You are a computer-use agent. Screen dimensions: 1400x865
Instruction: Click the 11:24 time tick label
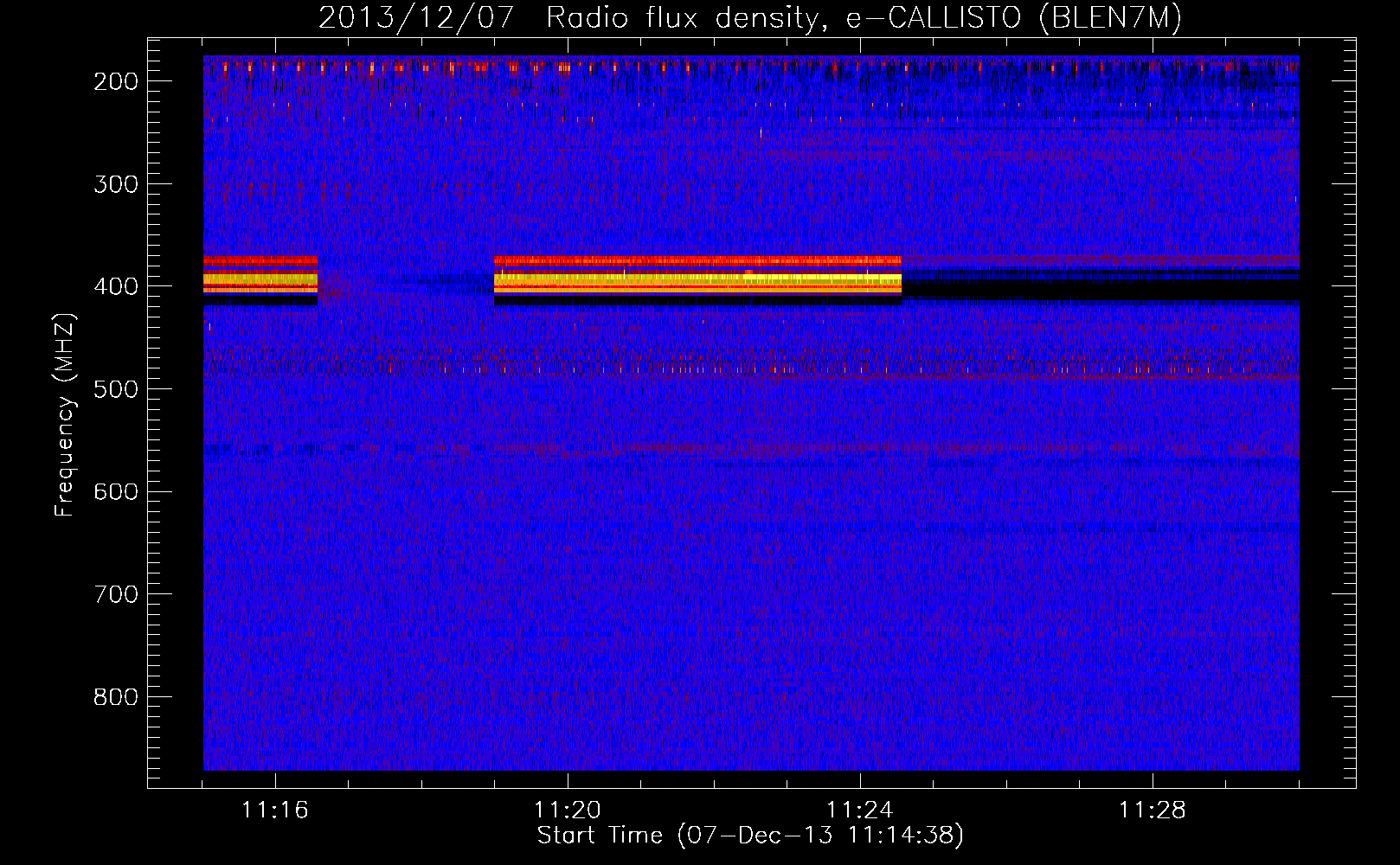pyautogui.click(x=860, y=811)
